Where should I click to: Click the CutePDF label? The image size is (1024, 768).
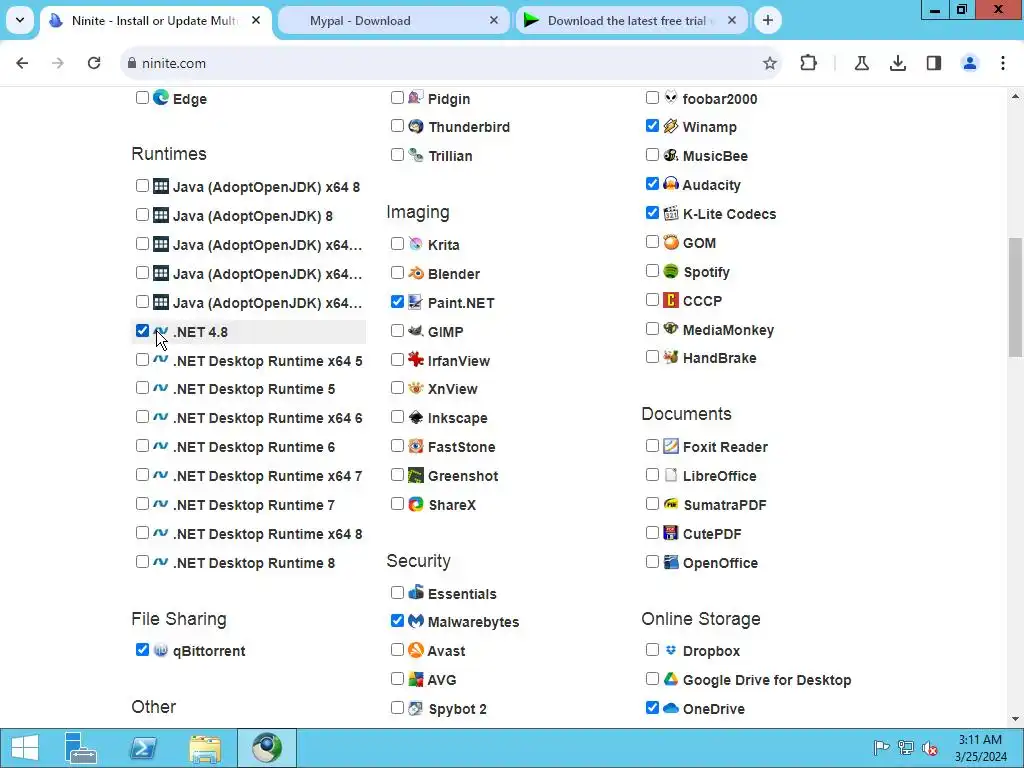(x=712, y=534)
